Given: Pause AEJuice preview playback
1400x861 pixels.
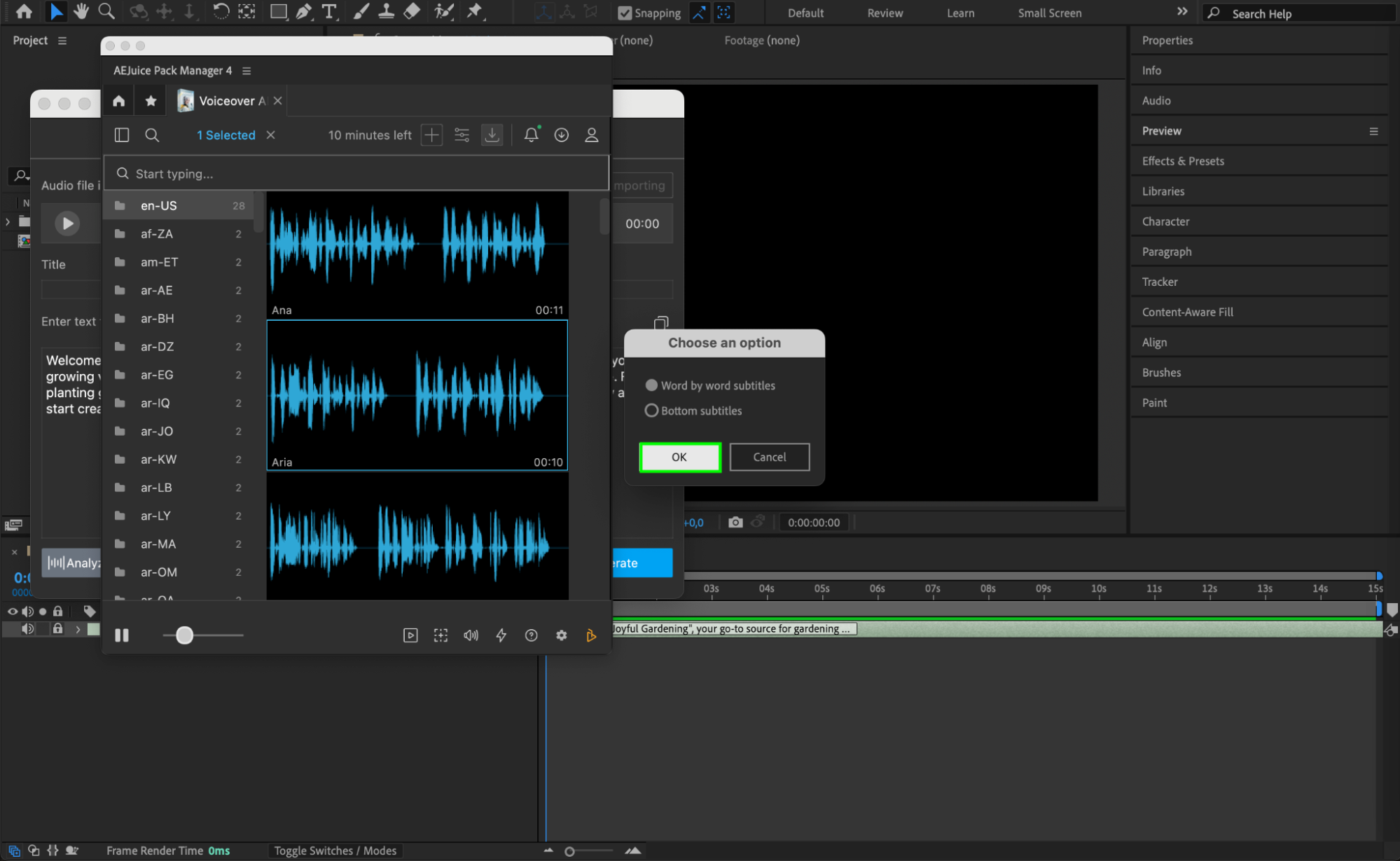Looking at the screenshot, I should [122, 635].
